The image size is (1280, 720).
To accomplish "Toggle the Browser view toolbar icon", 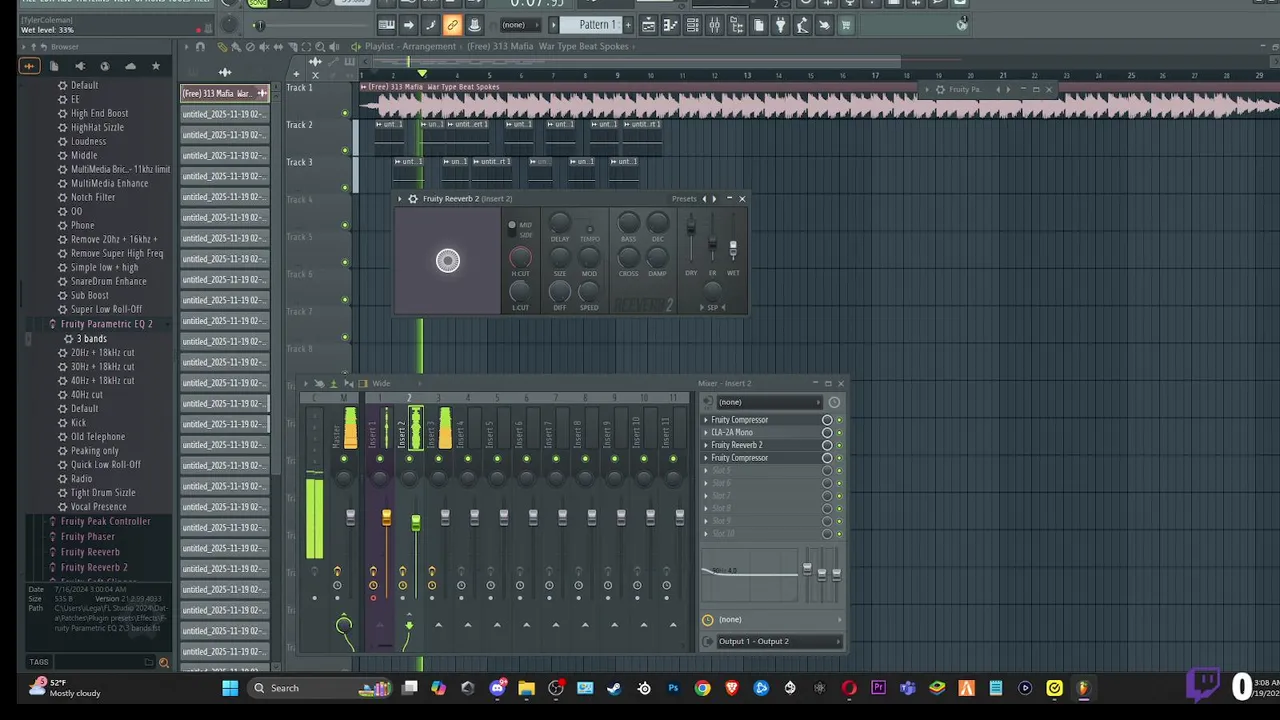I will pos(736,25).
